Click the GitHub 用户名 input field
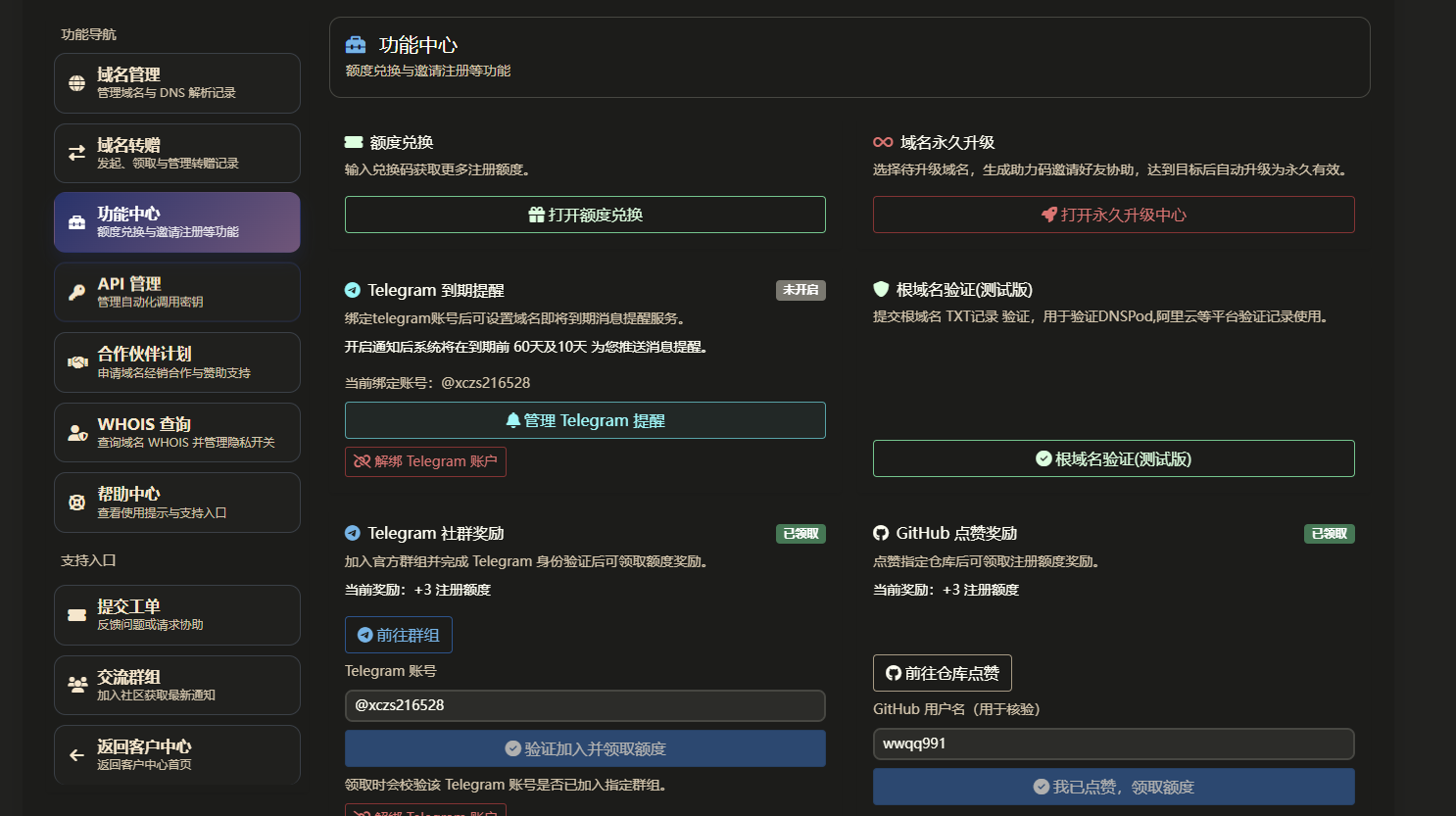The height and width of the screenshot is (816, 1456). [x=1114, y=744]
